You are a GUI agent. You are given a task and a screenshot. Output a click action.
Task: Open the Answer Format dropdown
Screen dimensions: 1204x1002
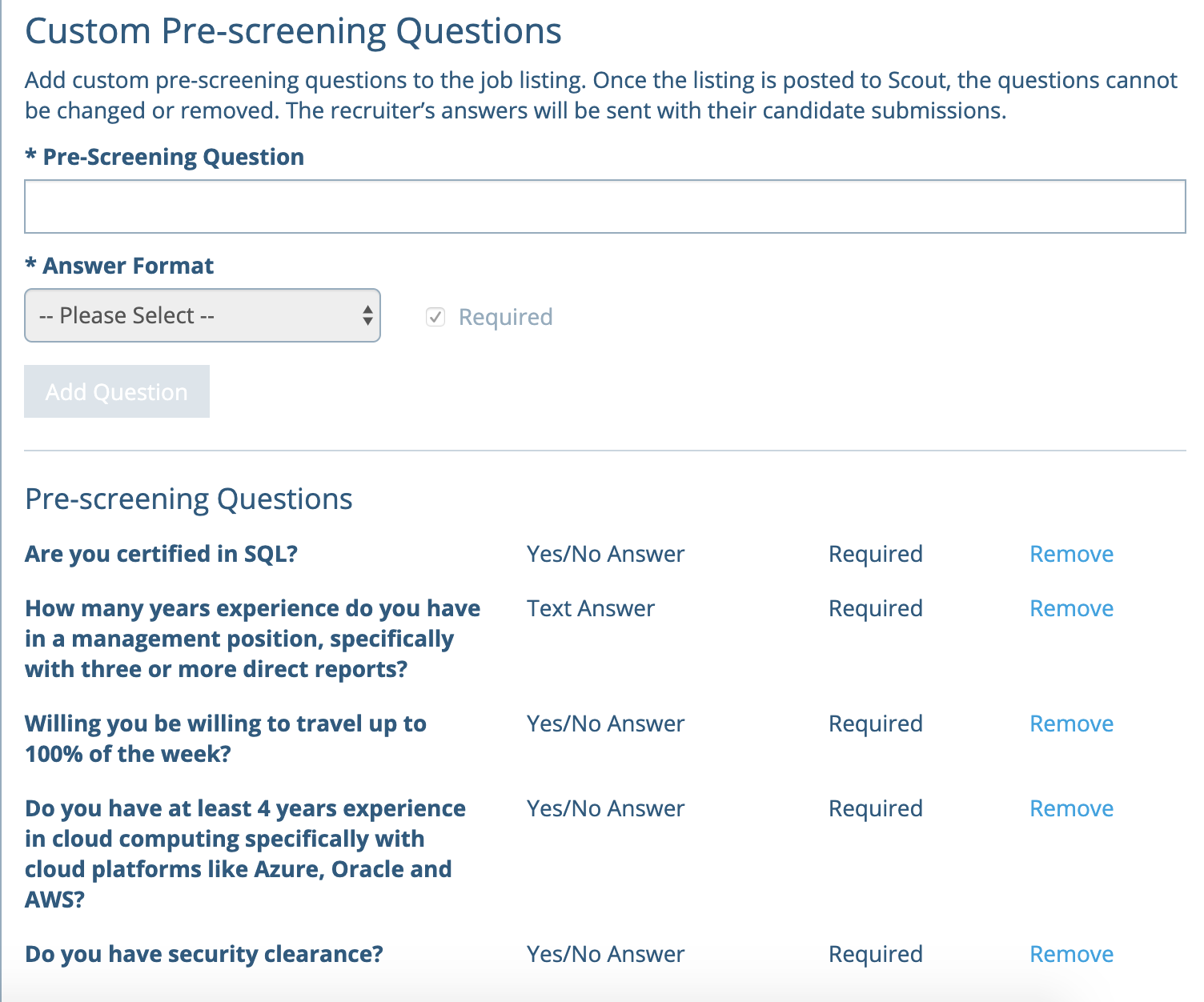click(202, 315)
